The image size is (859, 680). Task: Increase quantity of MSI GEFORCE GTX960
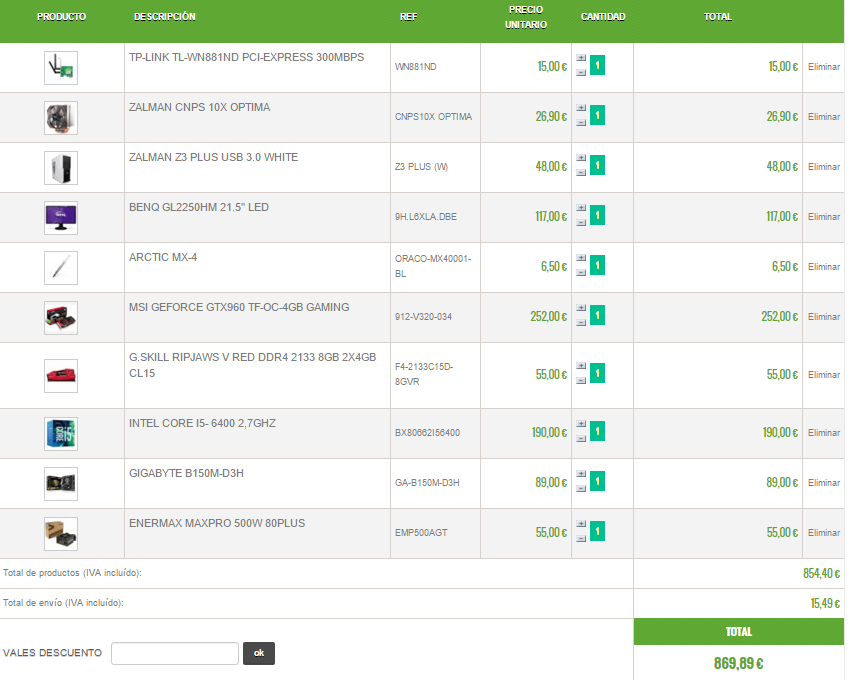(581, 308)
